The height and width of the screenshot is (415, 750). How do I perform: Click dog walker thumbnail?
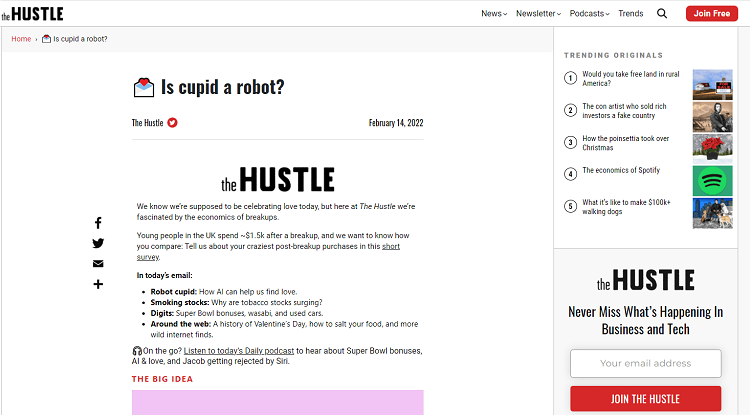[x=712, y=213]
